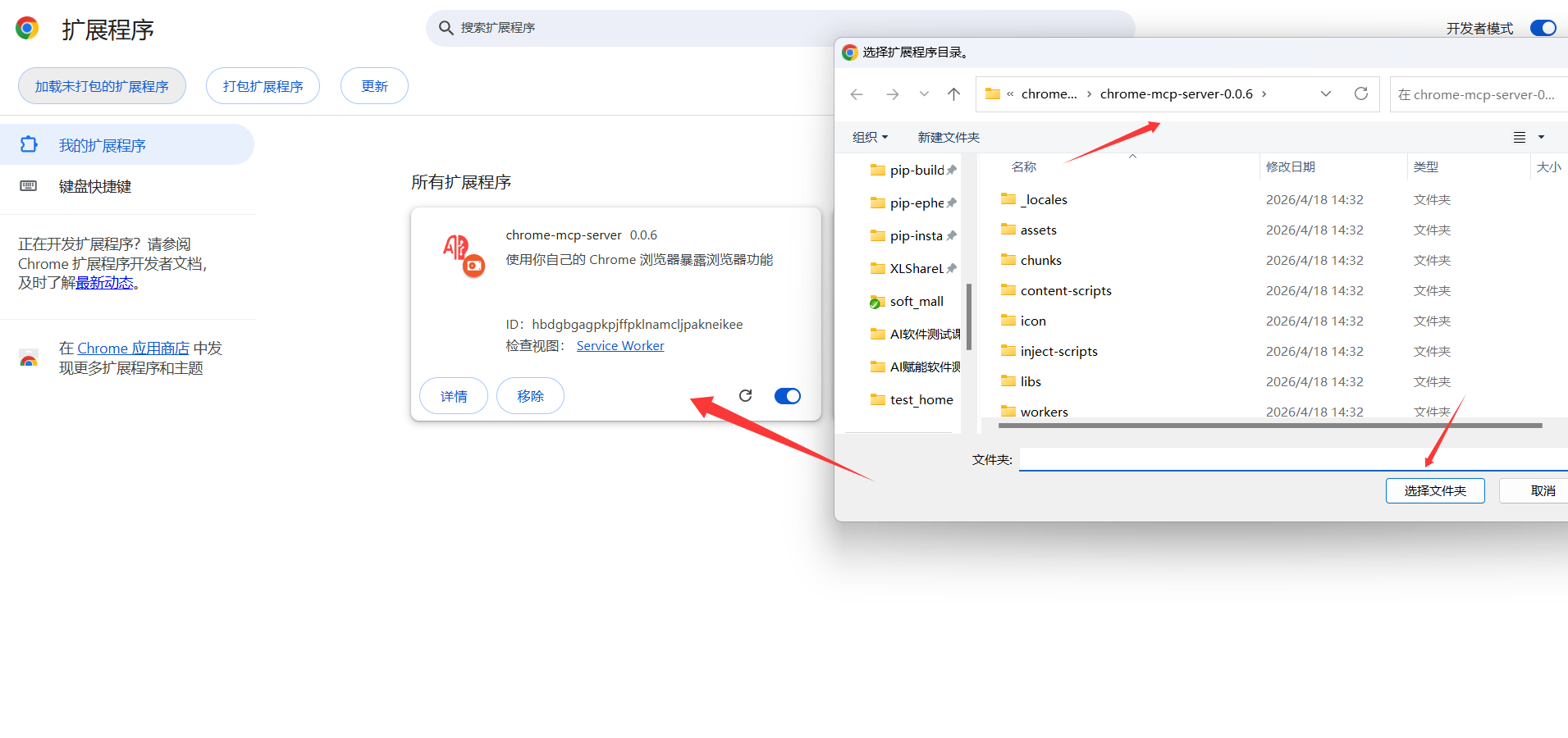
Task: Click 加载未打包的扩展程序 button
Action: pos(102,86)
